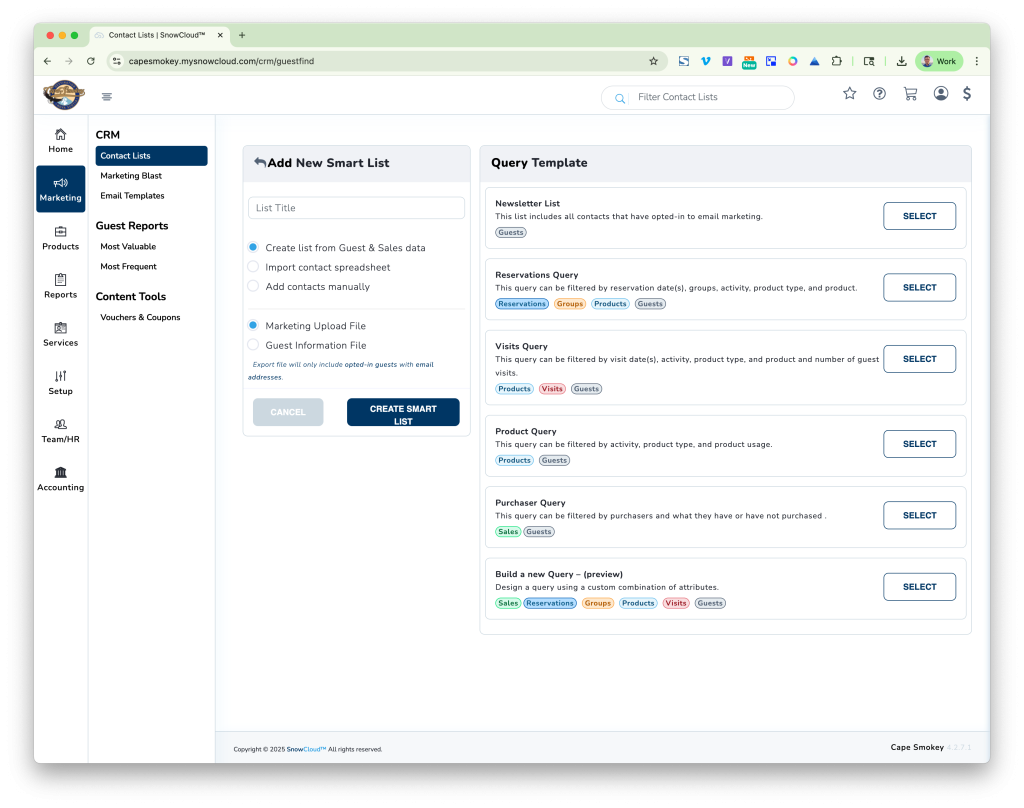Image resolution: width=1024 pixels, height=808 pixels.
Task: Open the user account profile icon
Action: (940, 92)
